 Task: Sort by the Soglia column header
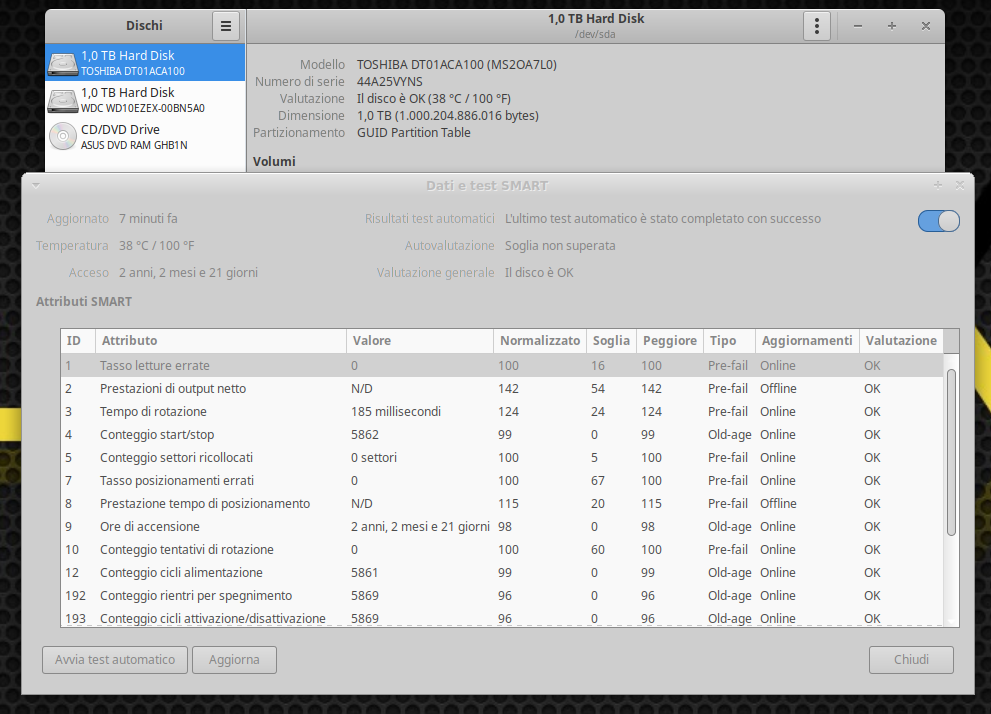[x=611, y=341]
